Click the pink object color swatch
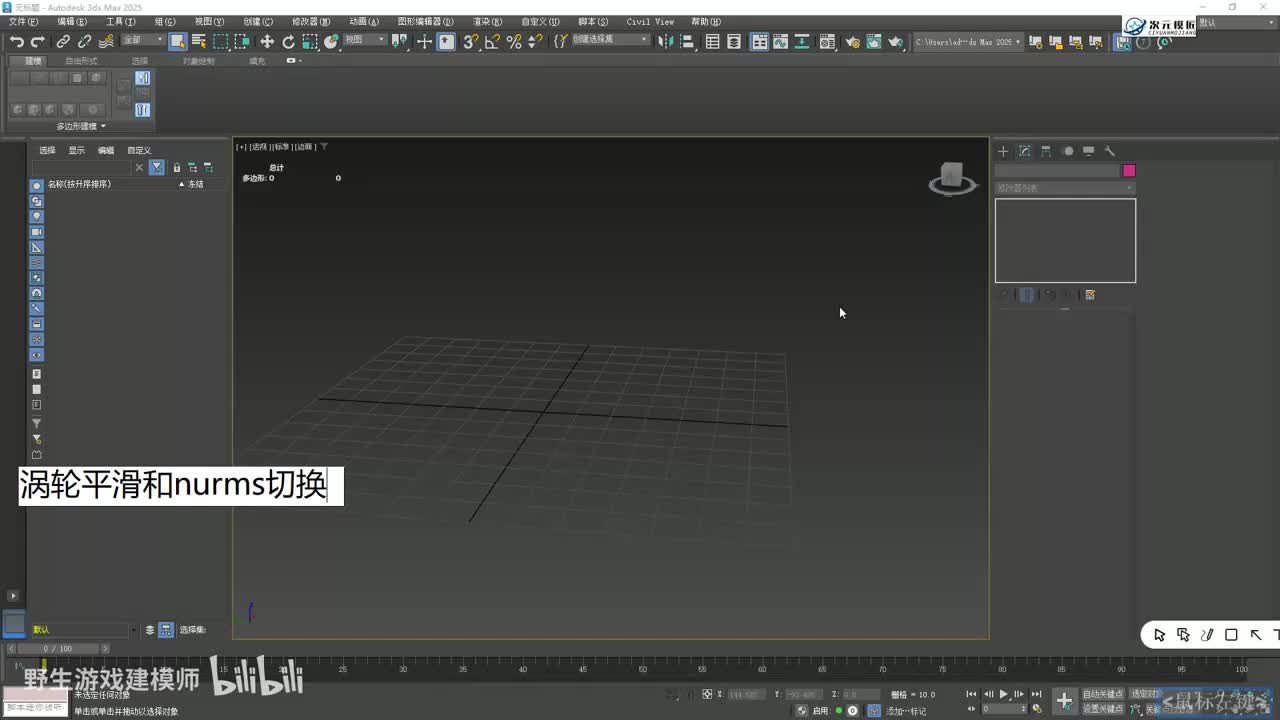This screenshot has width=1280, height=720. pyautogui.click(x=1129, y=171)
